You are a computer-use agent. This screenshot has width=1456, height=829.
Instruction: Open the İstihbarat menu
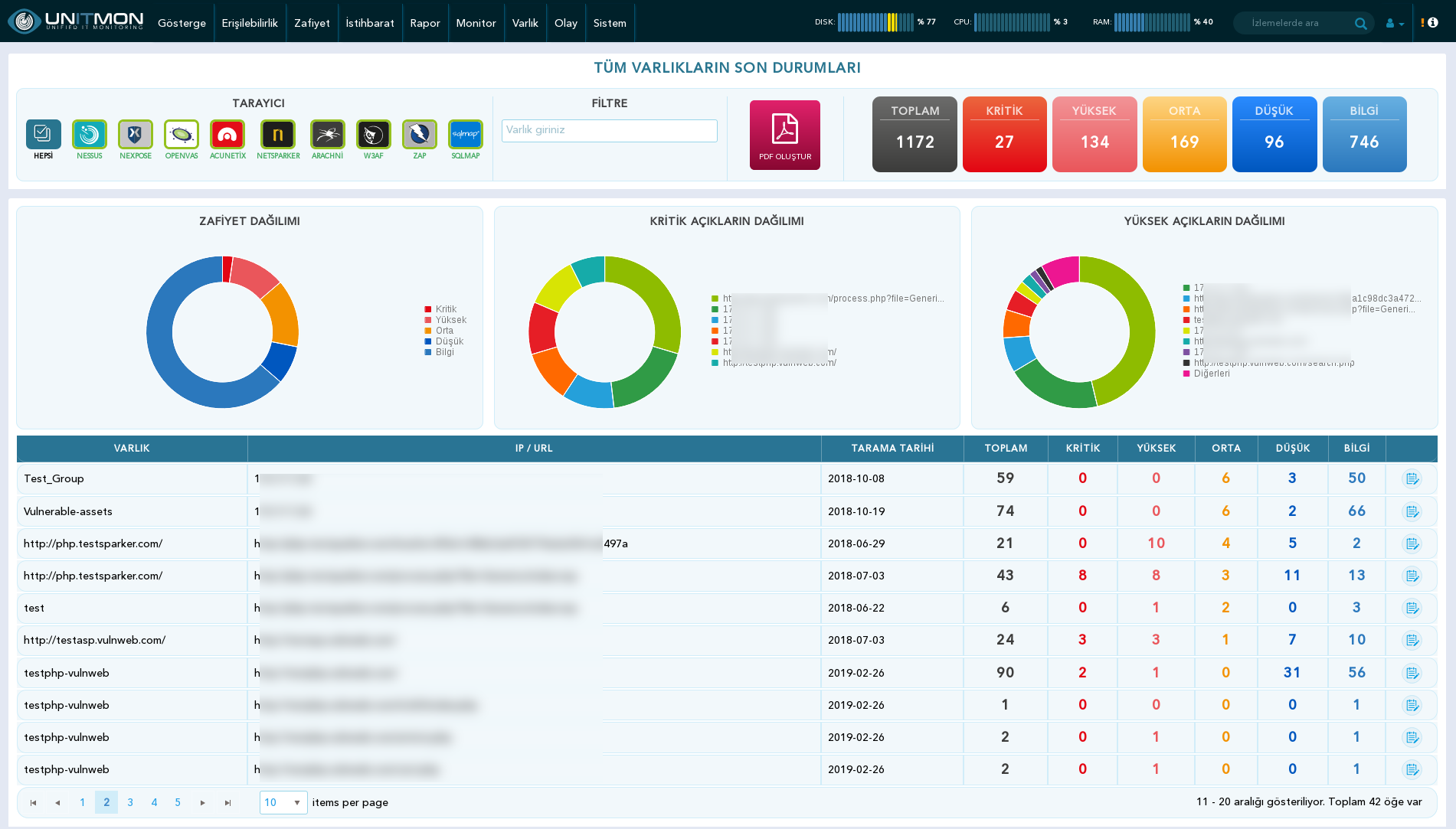click(x=370, y=23)
